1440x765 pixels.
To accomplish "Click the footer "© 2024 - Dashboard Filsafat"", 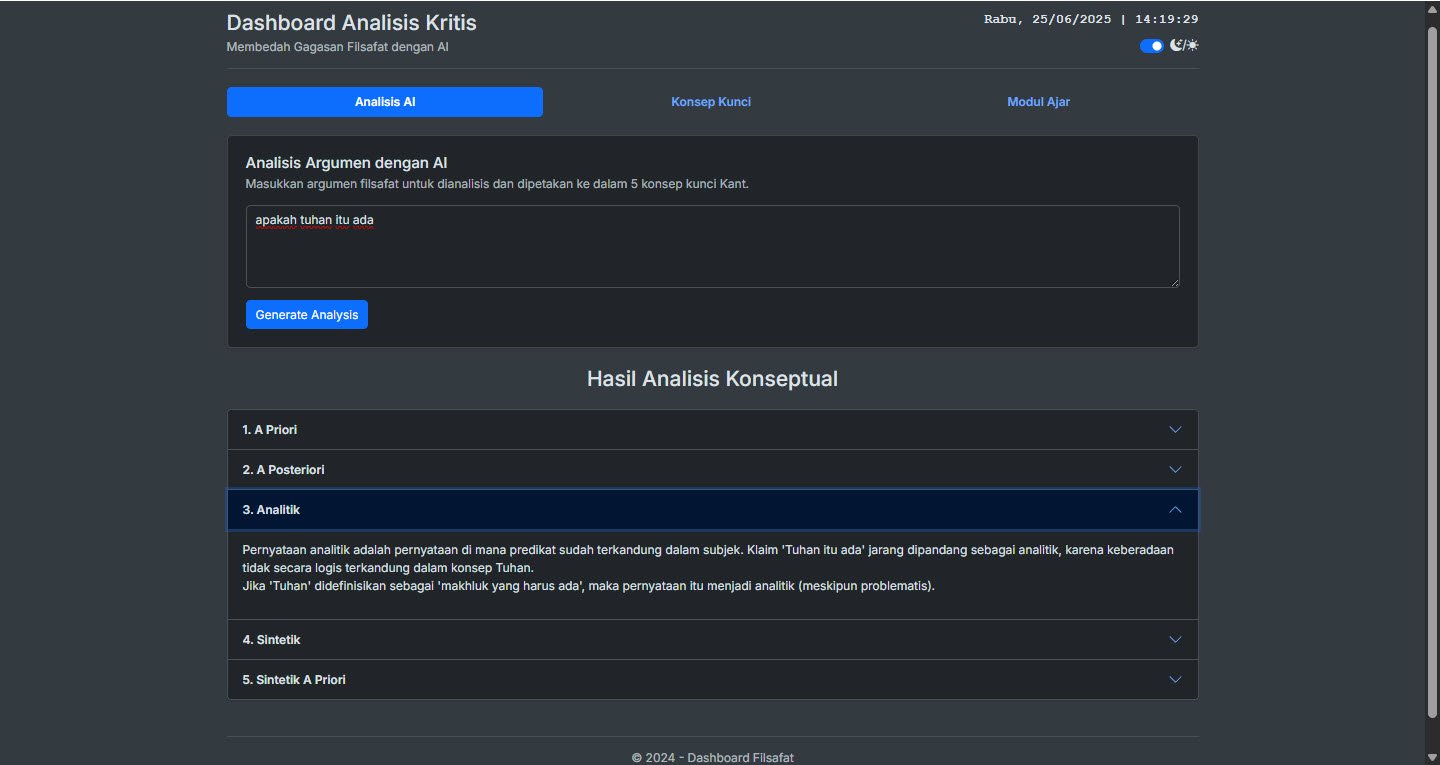I will [713, 758].
